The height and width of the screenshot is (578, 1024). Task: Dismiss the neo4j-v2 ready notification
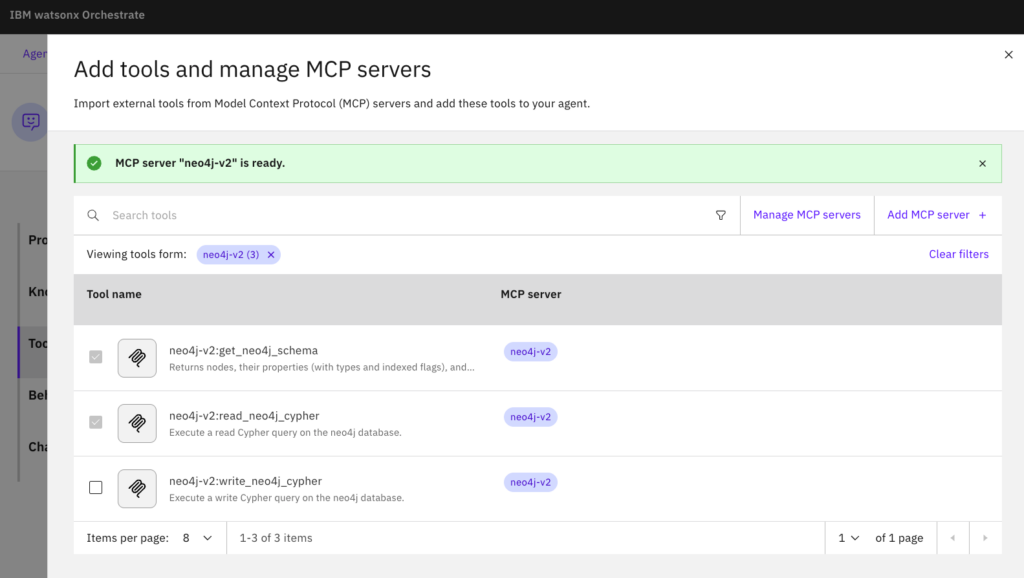[982, 163]
